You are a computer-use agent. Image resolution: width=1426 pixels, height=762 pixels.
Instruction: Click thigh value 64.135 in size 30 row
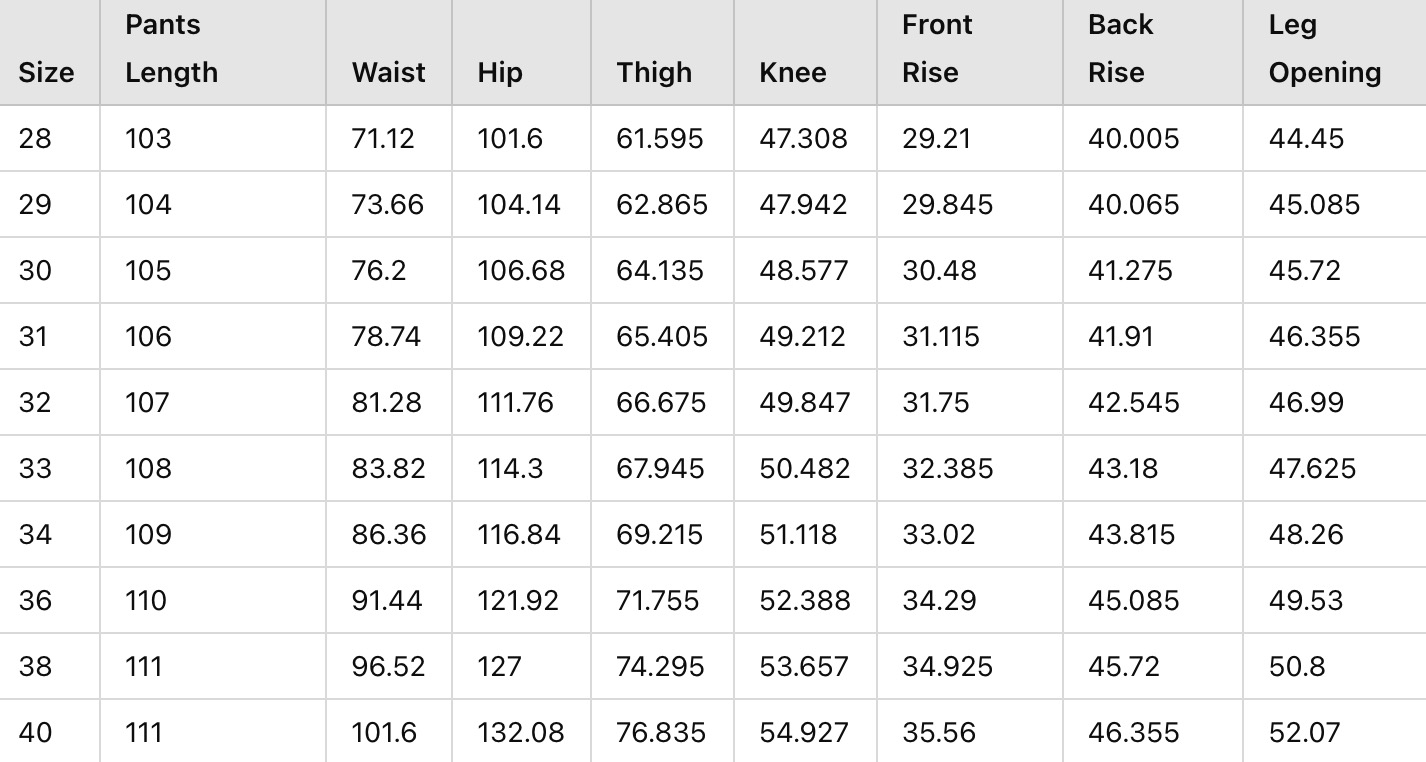click(x=661, y=271)
